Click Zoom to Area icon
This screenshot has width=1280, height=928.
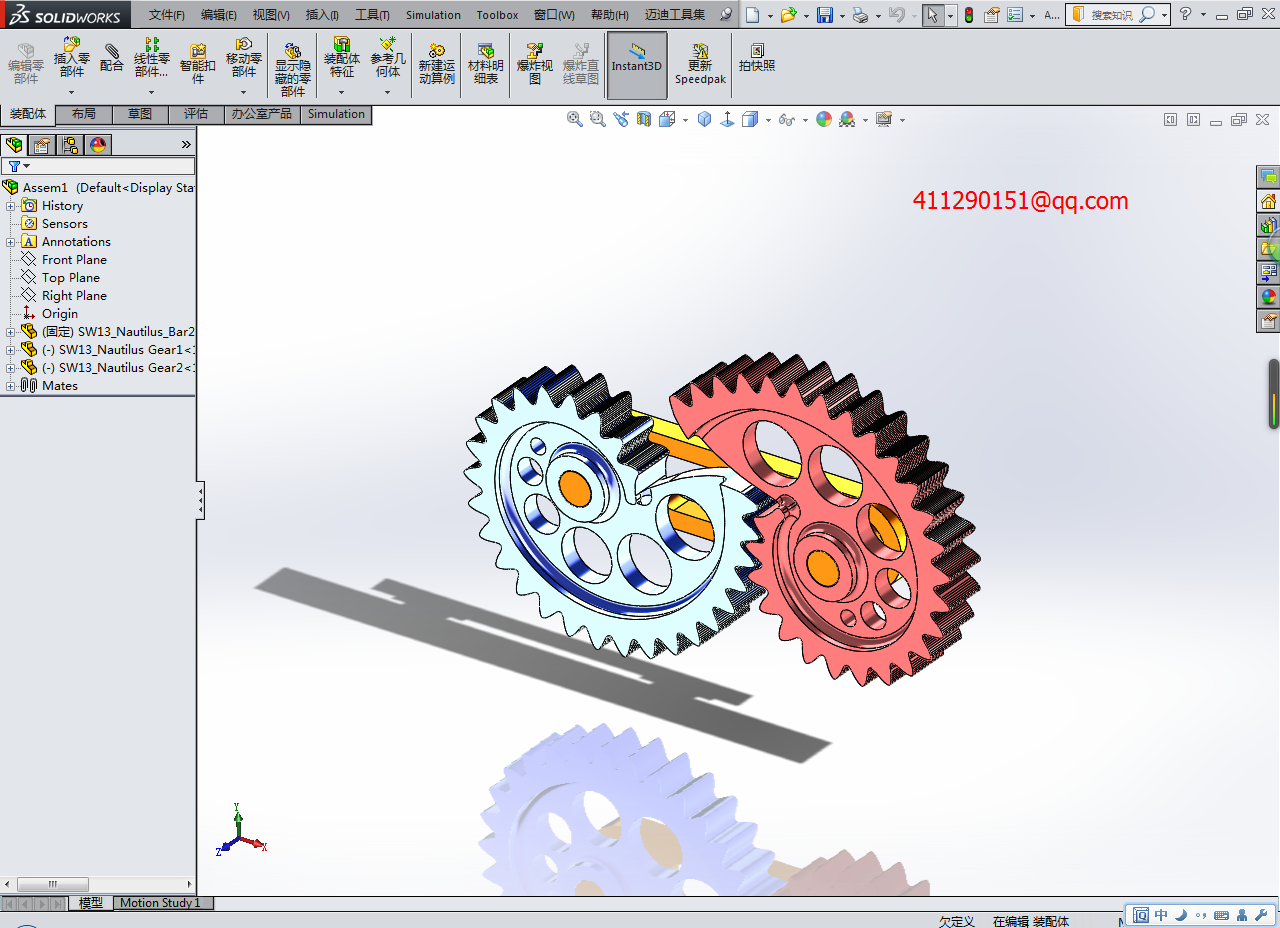pyautogui.click(x=598, y=119)
